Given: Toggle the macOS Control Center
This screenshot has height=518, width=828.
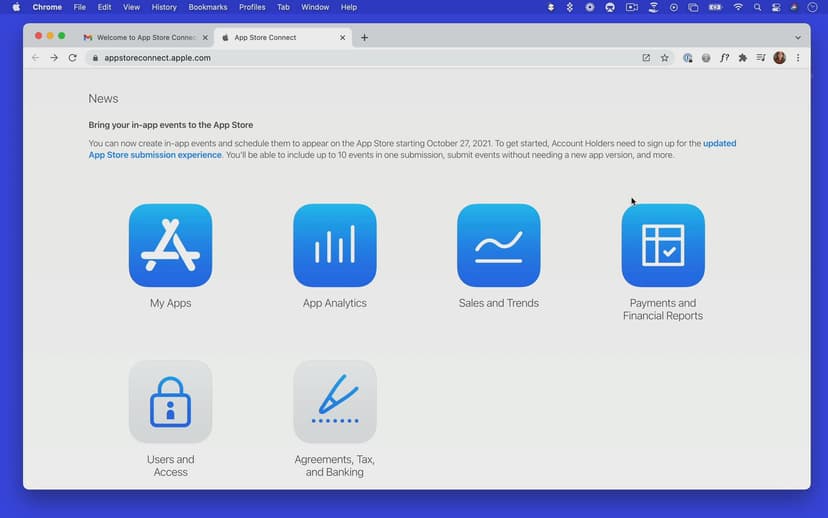Looking at the screenshot, I should 775,7.
